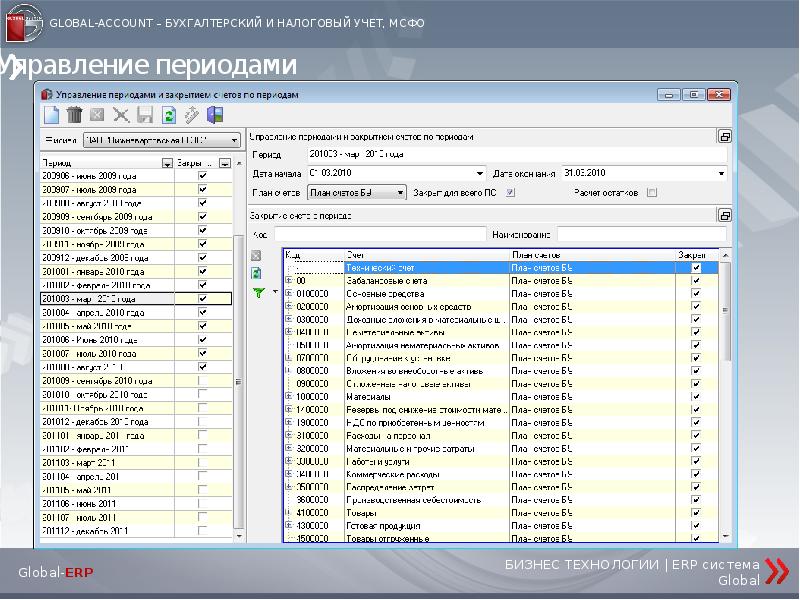
Task: Enable the 'Расчет остатков' checkbox
Action: 652,192
